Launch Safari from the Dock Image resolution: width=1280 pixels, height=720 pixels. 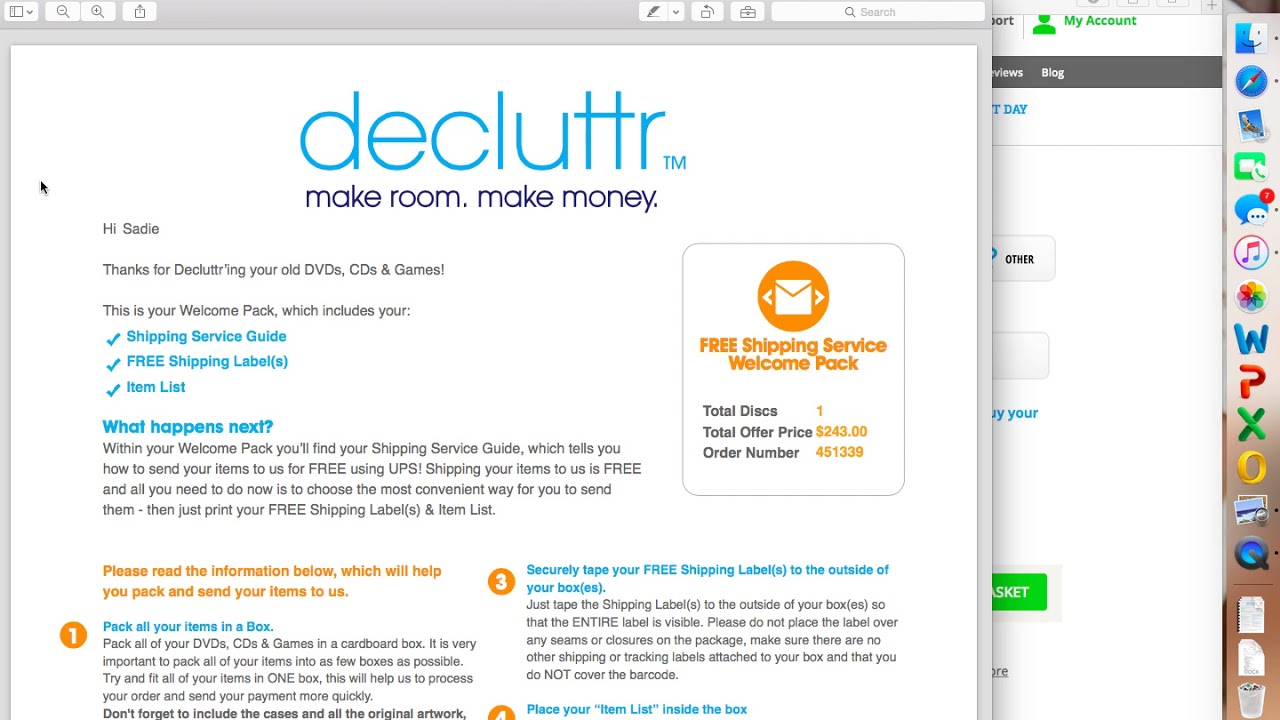click(1251, 81)
